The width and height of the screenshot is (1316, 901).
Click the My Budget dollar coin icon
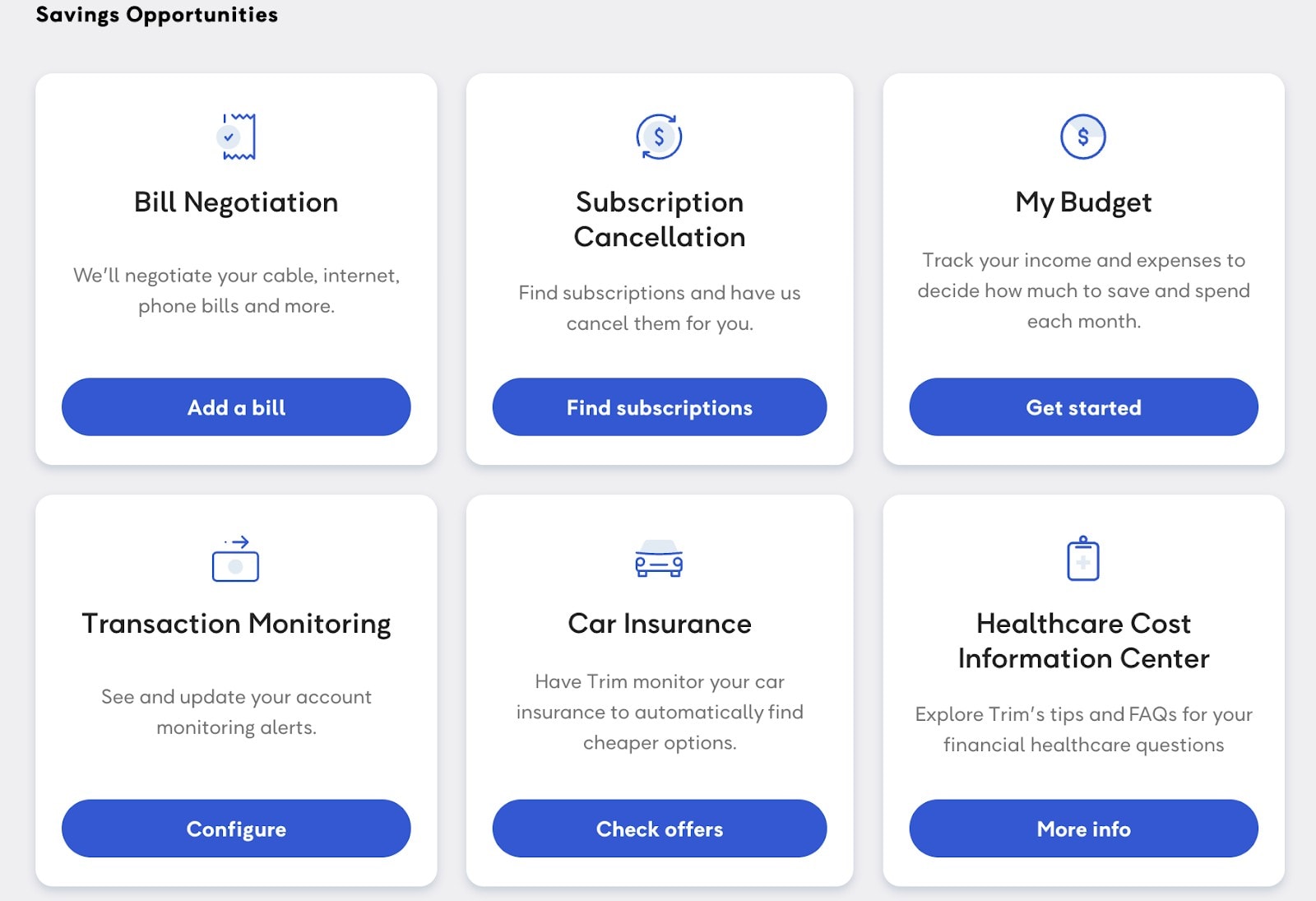click(1083, 137)
